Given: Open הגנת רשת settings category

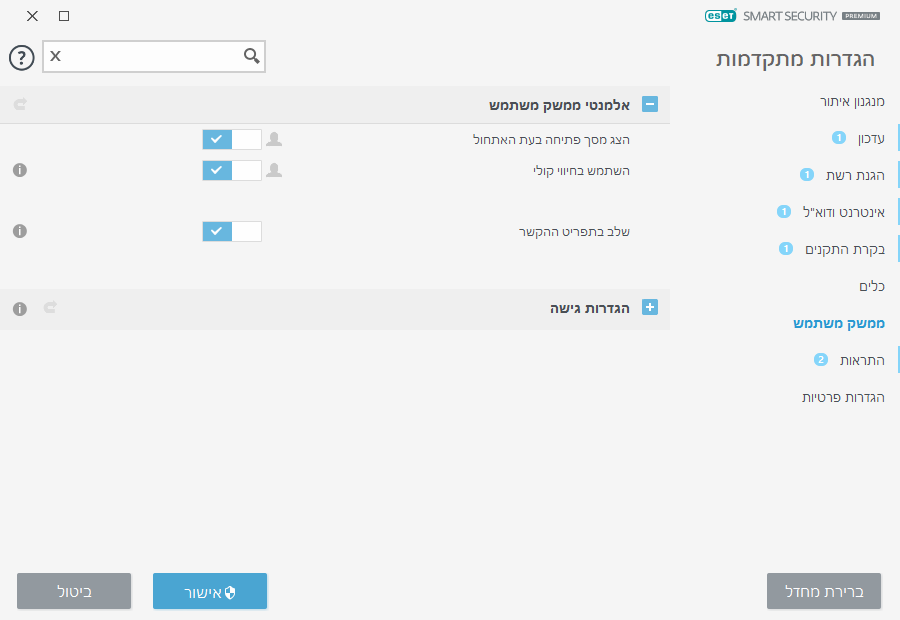Looking at the screenshot, I should [x=855, y=175].
